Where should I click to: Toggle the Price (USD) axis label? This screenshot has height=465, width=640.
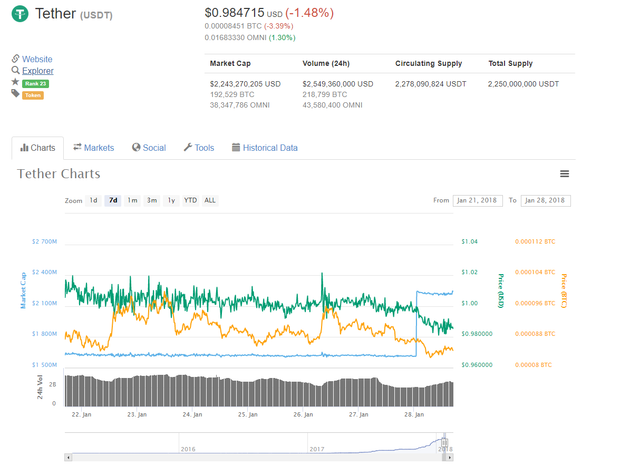click(x=501, y=290)
